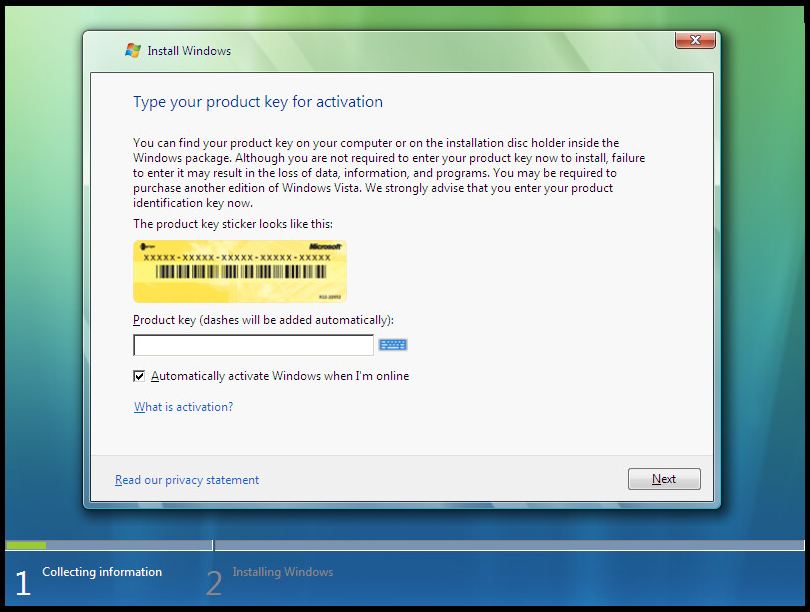Click 'Automatically activate Windows when I'm online' label
This screenshot has height=612, width=810.
(x=280, y=376)
